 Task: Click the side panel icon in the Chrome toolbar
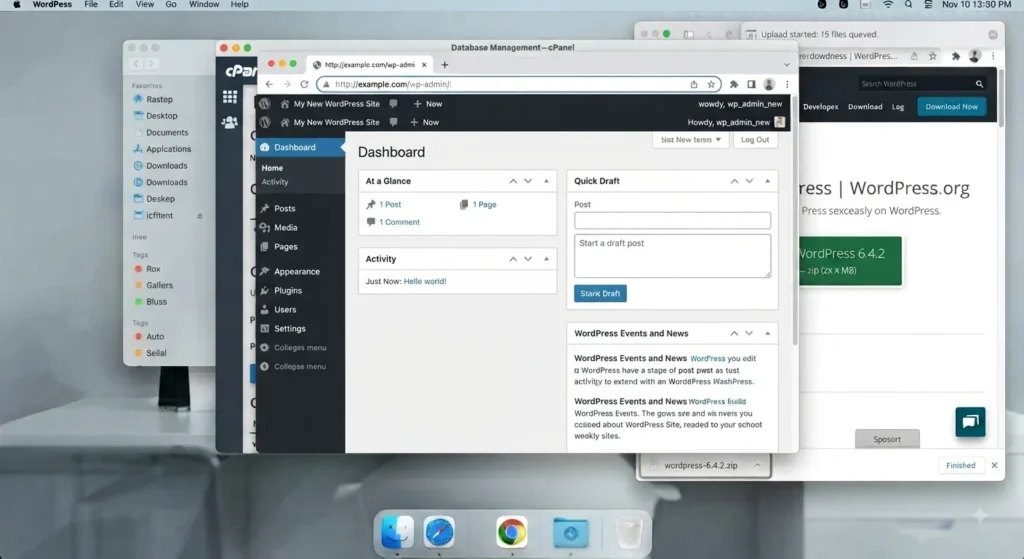coord(752,84)
